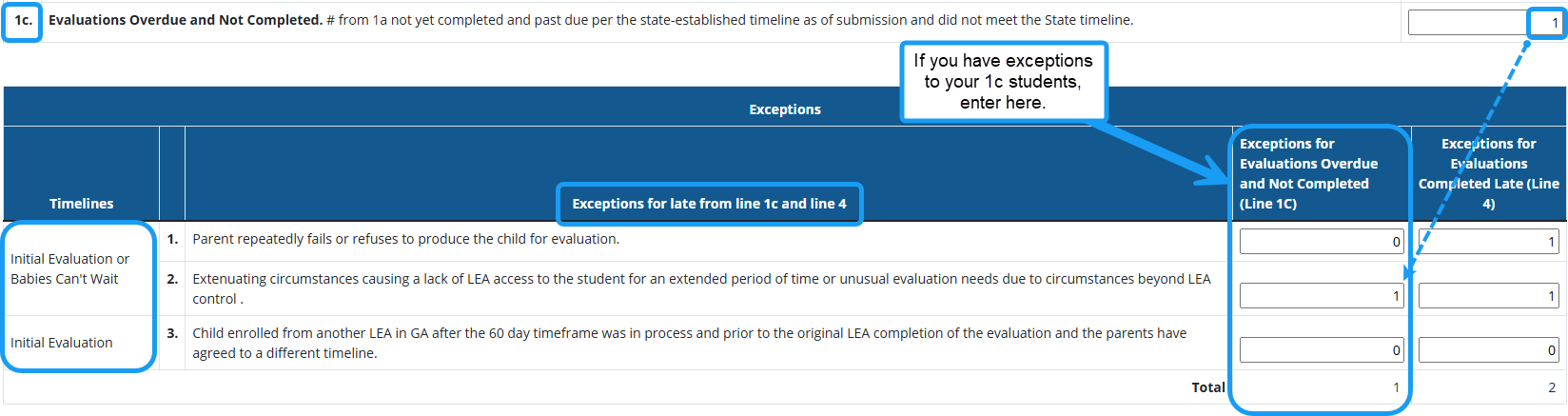Image resolution: width=1568 pixels, height=416 pixels.
Task: Click the Line 1C input for parent refusal row
Action: tap(1321, 242)
